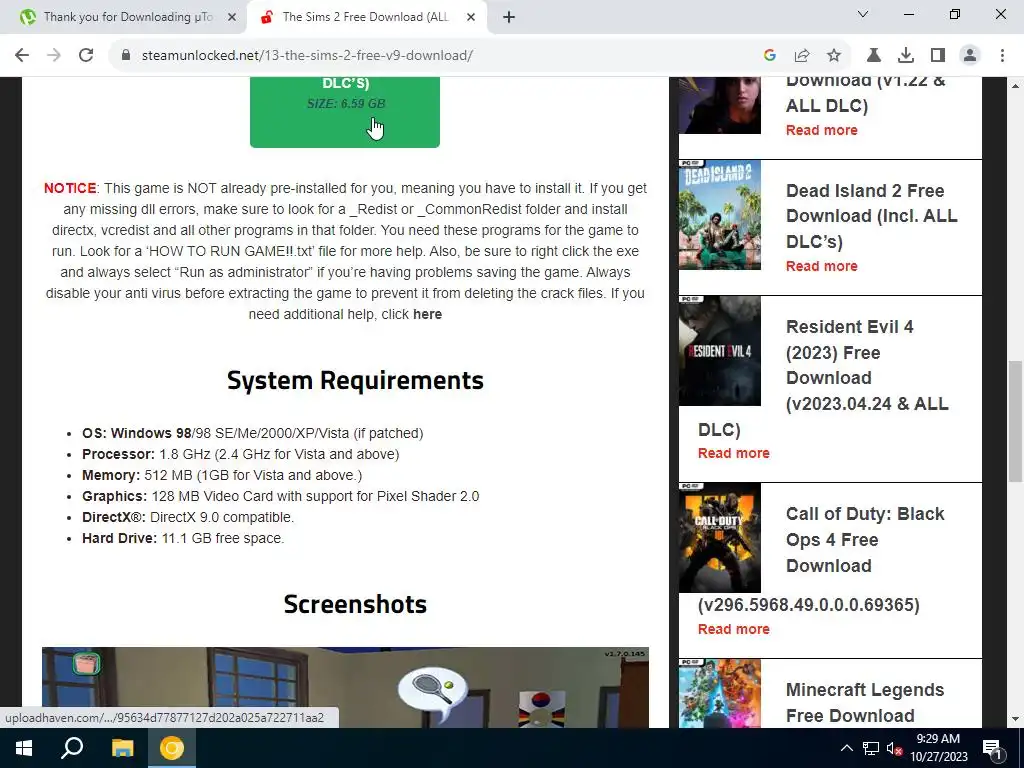The height and width of the screenshot is (768, 1024).
Task: Open the Windows Start menu
Action: pyautogui.click(x=24, y=748)
